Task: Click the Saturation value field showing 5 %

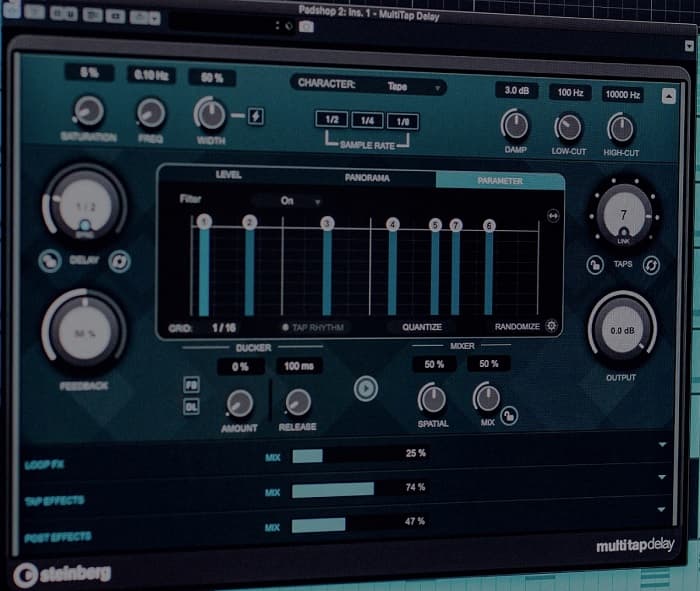Action: tap(89, 72)
